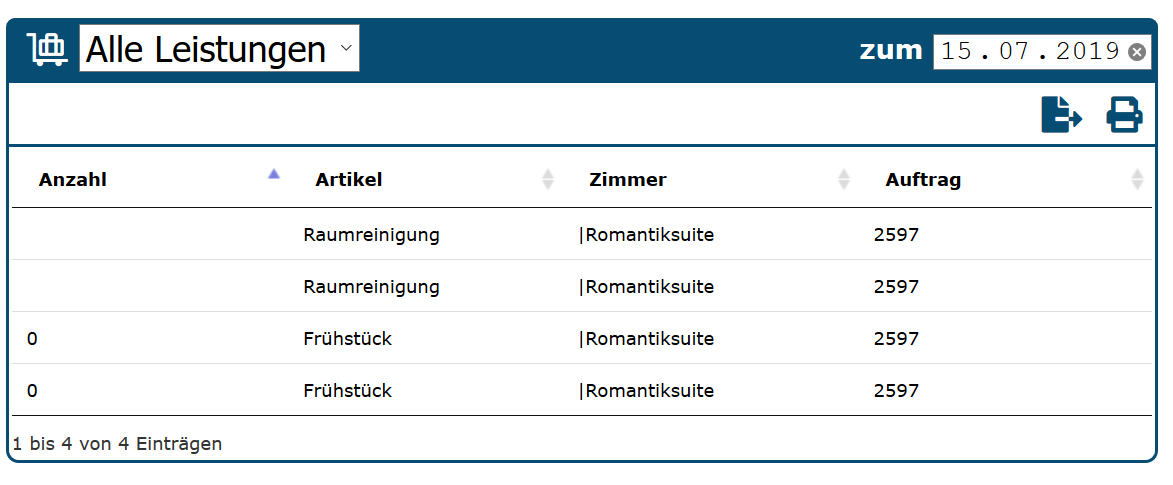Image resolution: width=1173 pixels, height=485 pixels.
Task: Select the first Raumreinigung row
Action: (371, 235)
